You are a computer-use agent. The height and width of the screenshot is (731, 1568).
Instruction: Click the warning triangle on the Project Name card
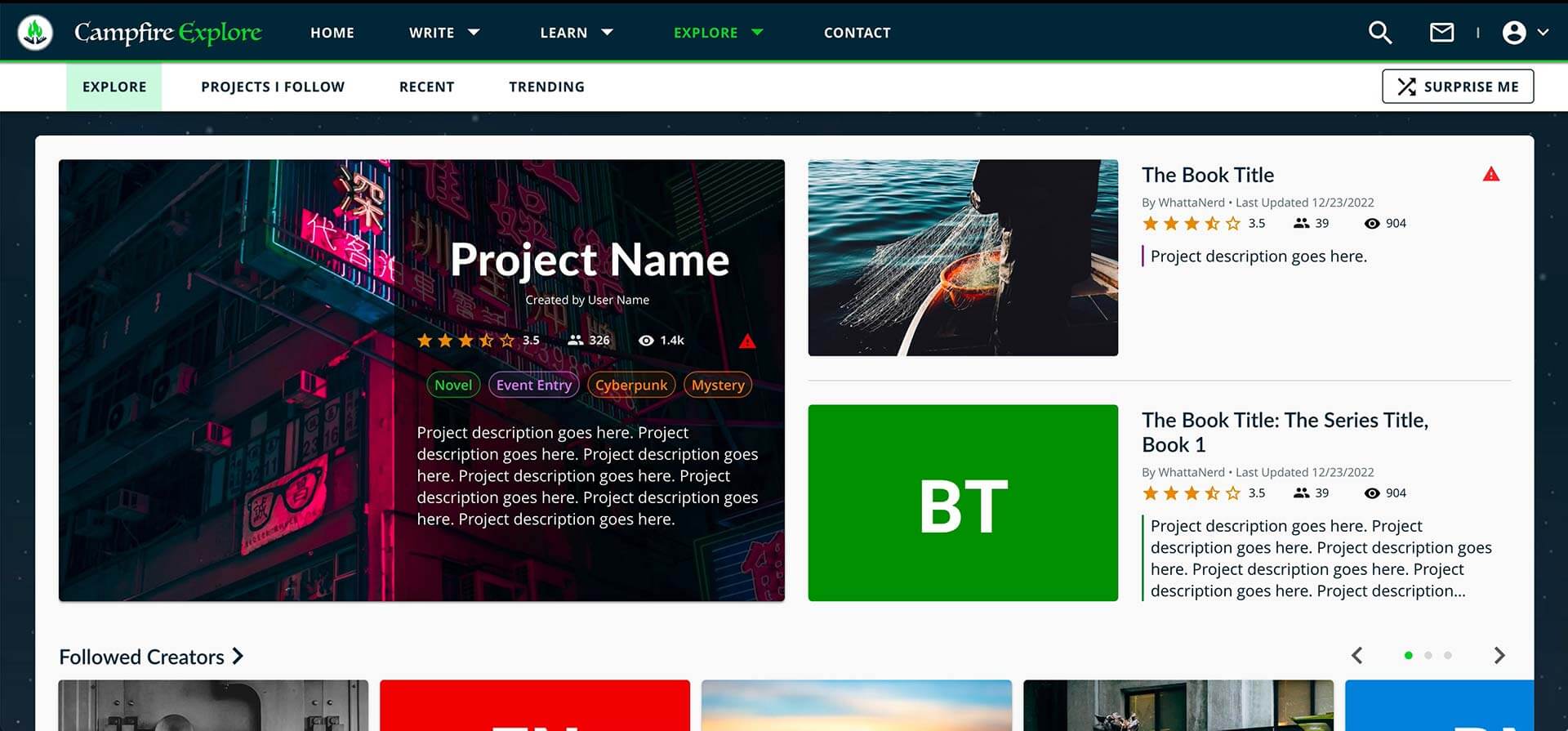click(x=746, y=341)
